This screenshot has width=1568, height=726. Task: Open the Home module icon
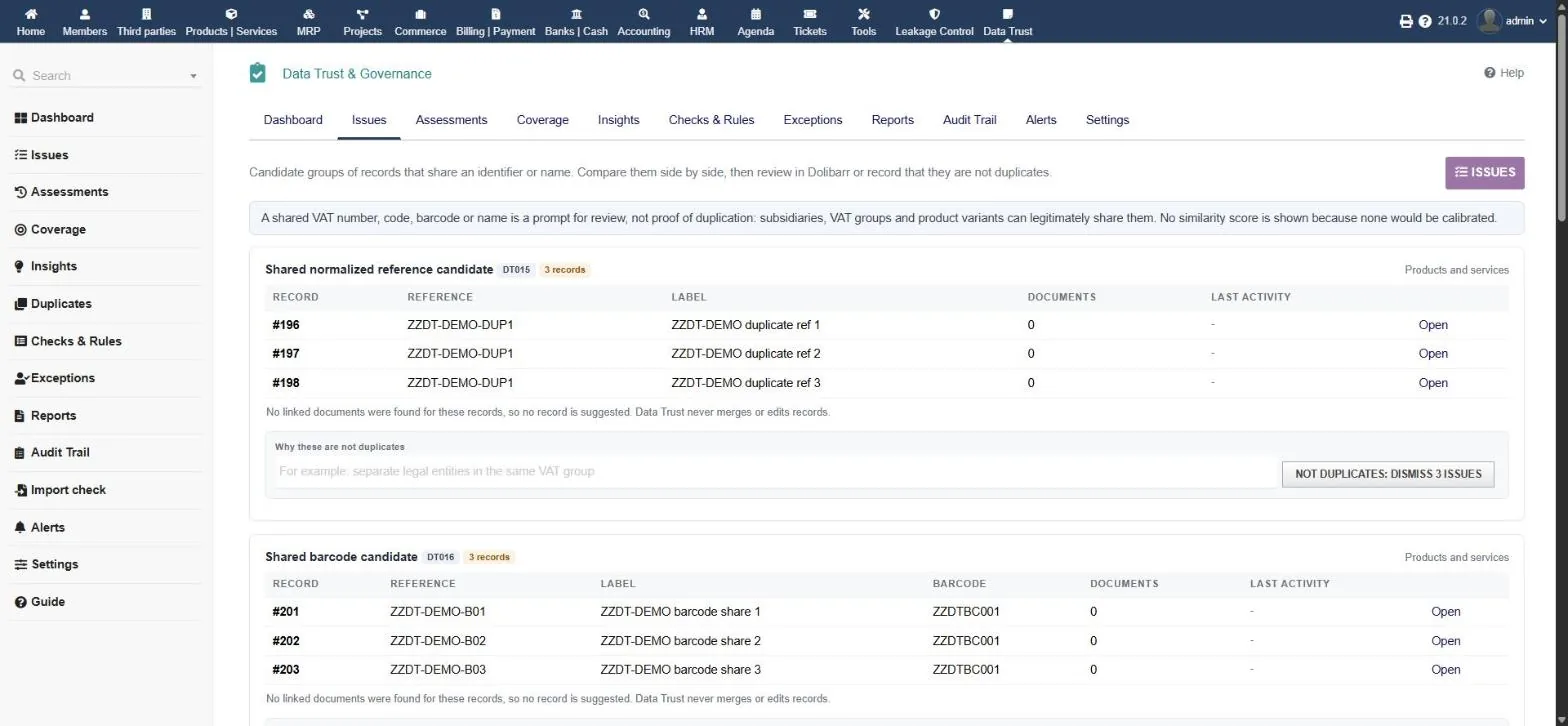30,14
